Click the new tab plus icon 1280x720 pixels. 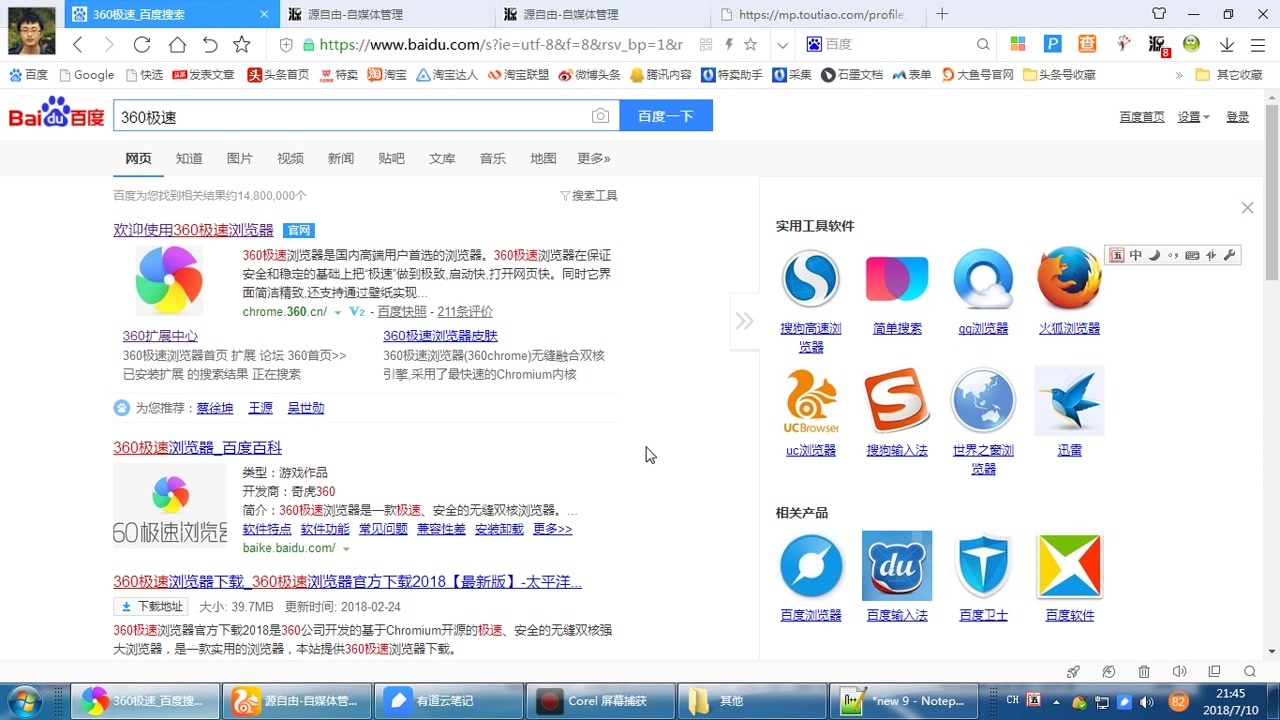coord(942,14)
